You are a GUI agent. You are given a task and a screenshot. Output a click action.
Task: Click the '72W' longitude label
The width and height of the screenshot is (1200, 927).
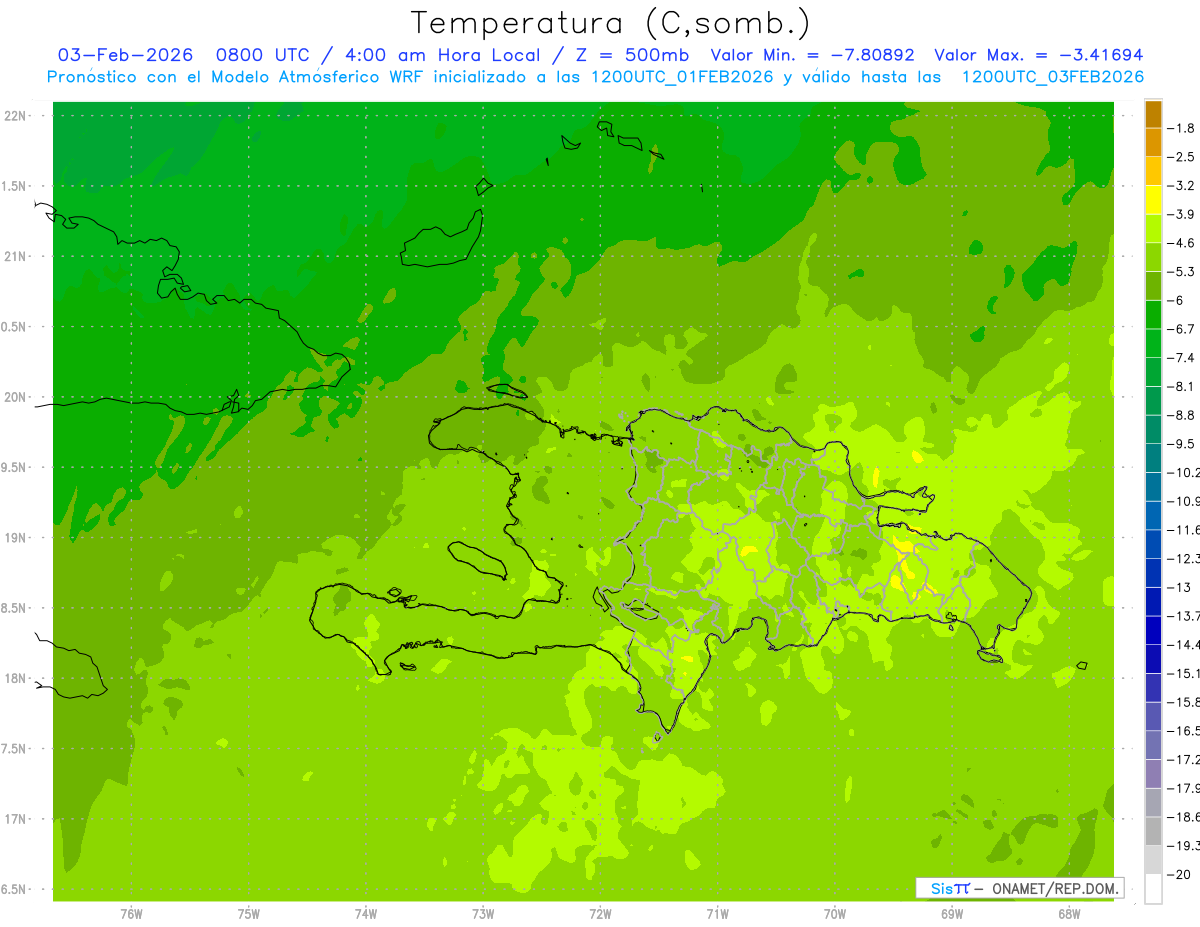pyautogui.click(x=600, y=914)
